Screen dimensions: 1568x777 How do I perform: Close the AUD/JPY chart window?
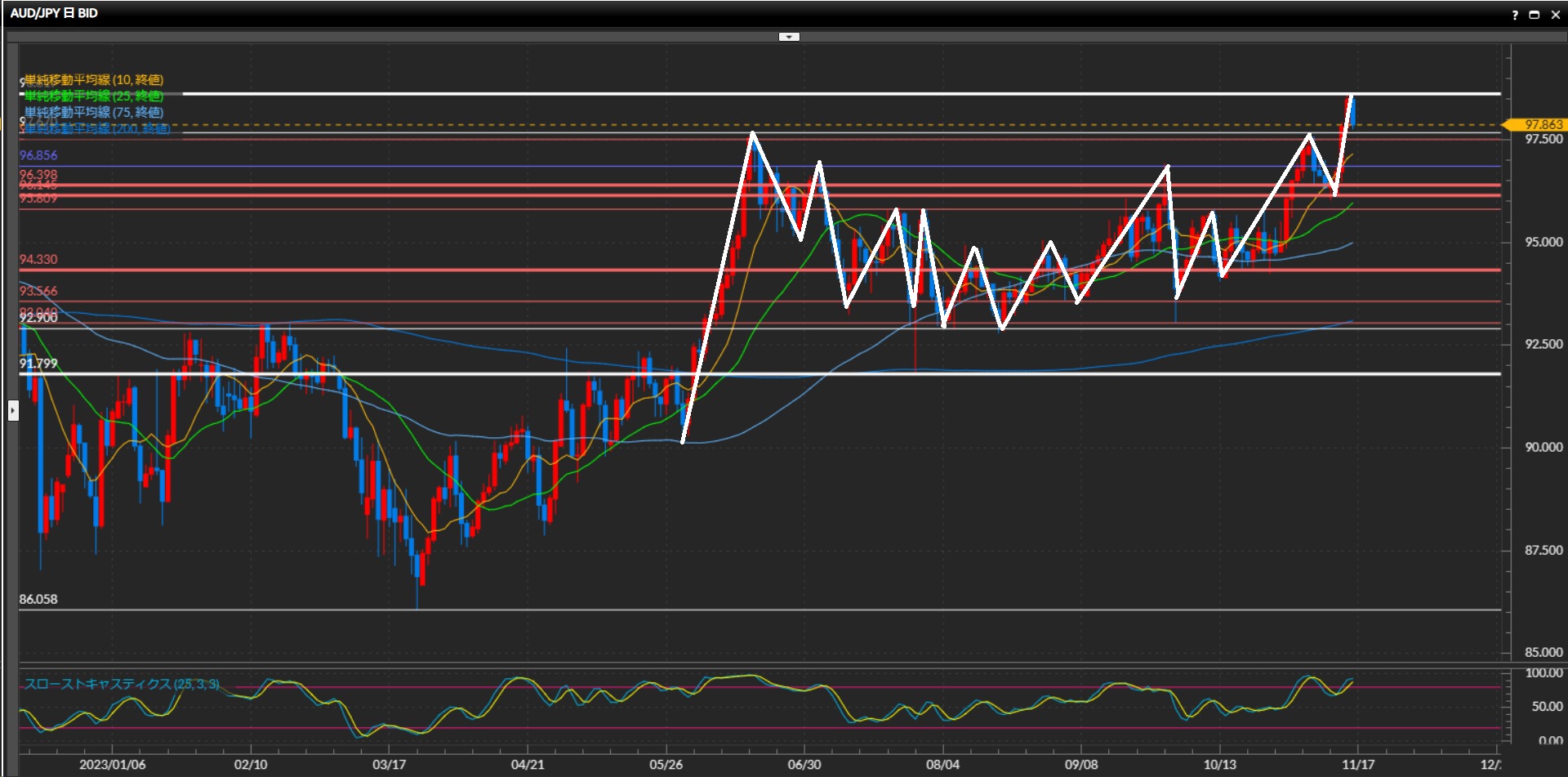(x=1555, y=15)
